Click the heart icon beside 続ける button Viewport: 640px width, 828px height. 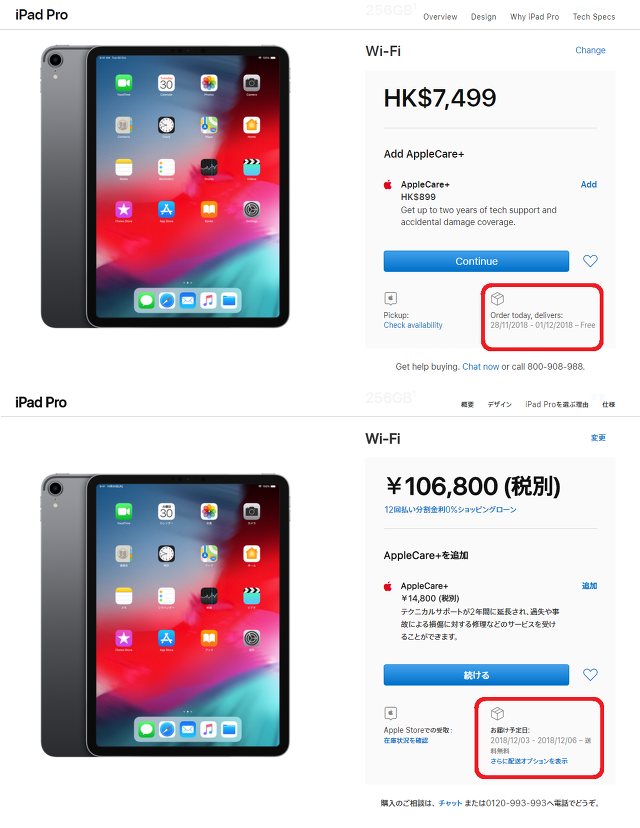point(590,674)
